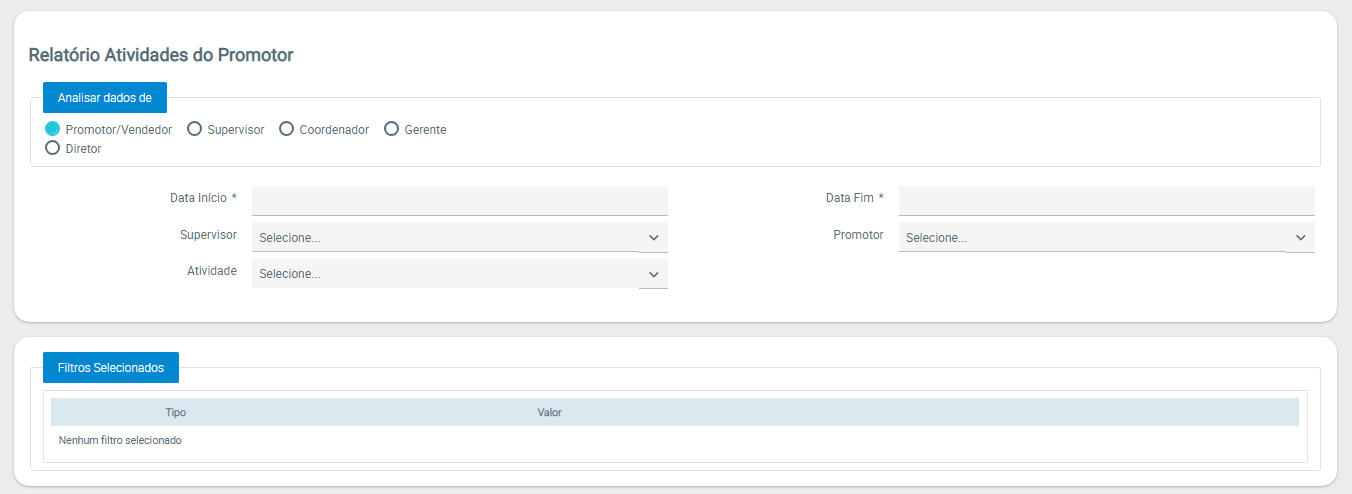1352x494 pixels.
Task: Select the Promotor/Vendedor radio option
Action: pos(53,129)
